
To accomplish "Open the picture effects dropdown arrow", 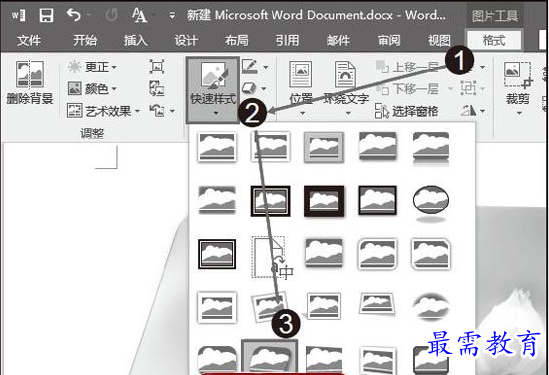I will point(264,89).
